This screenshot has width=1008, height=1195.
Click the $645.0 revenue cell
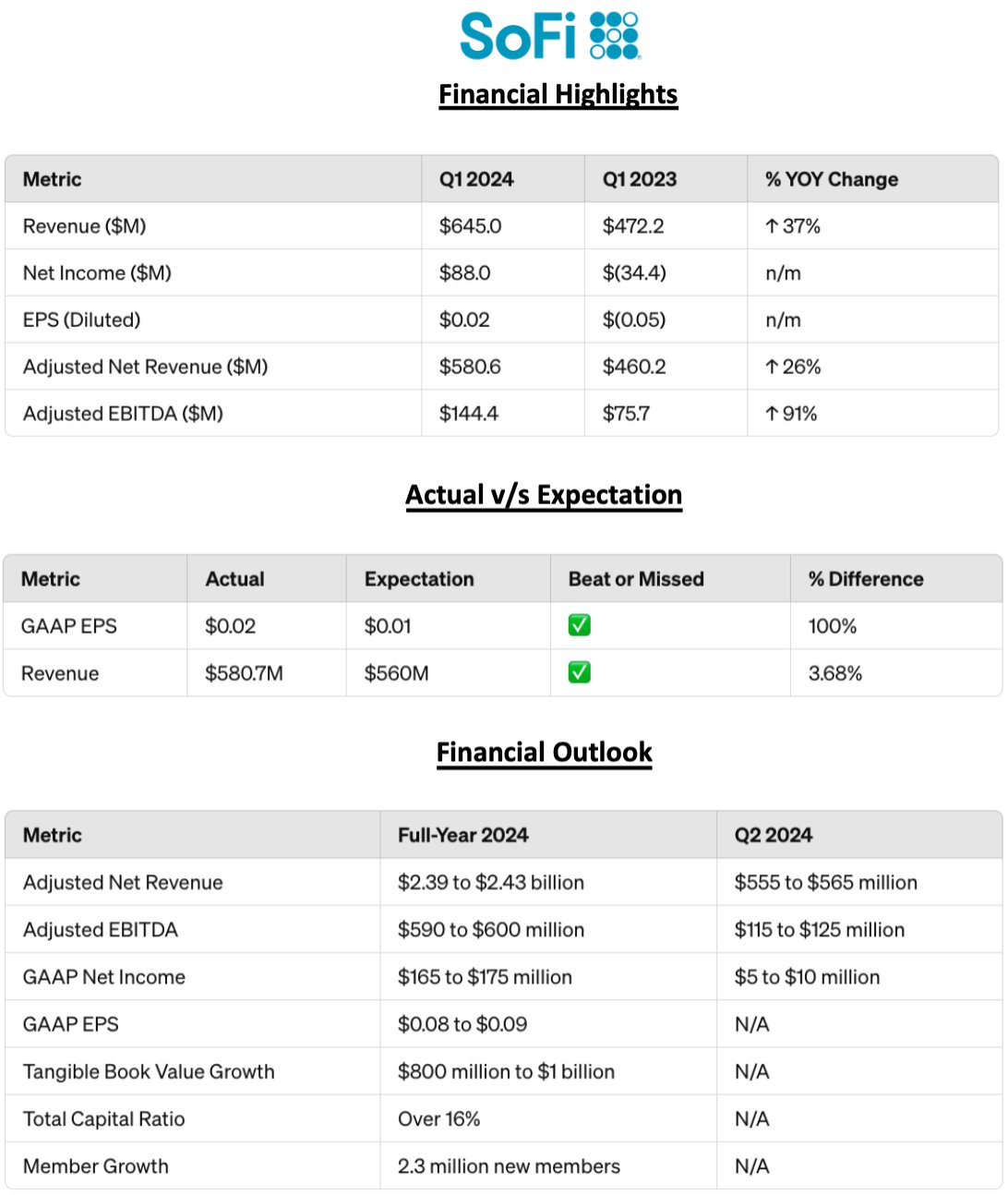(x=470, y=226)
